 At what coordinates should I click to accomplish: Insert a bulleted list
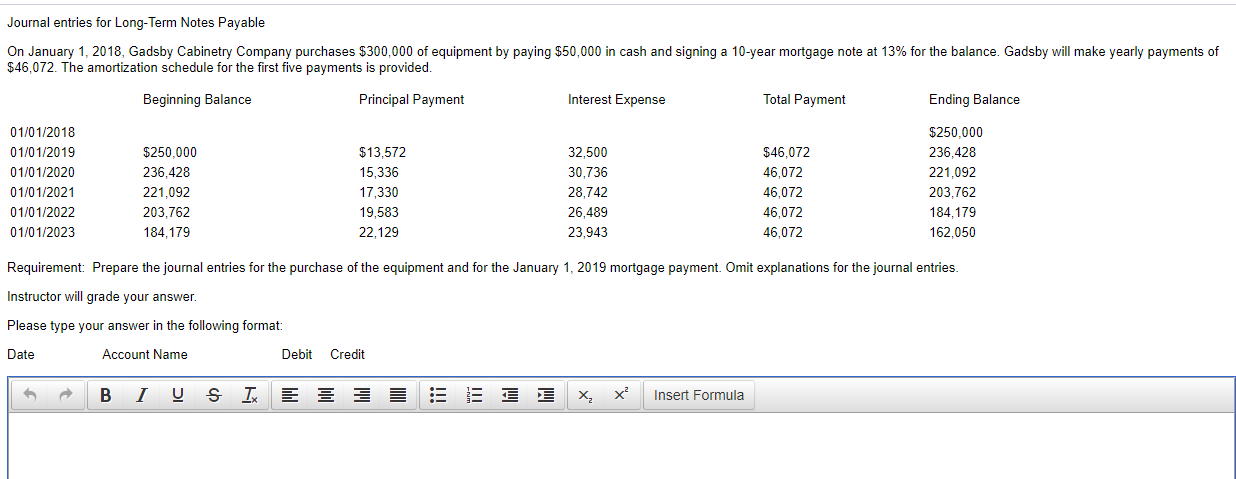(x=437, y=395)
